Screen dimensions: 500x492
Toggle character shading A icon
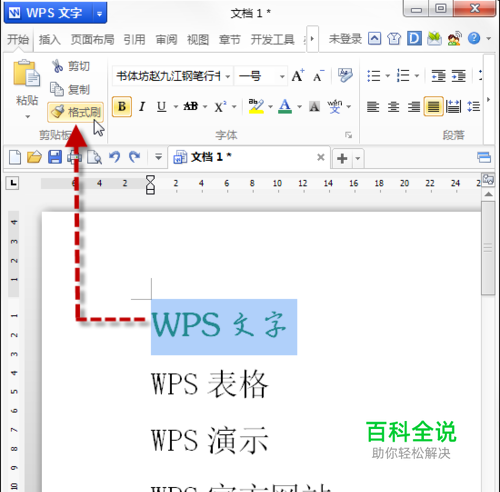(x=314, y=107)
